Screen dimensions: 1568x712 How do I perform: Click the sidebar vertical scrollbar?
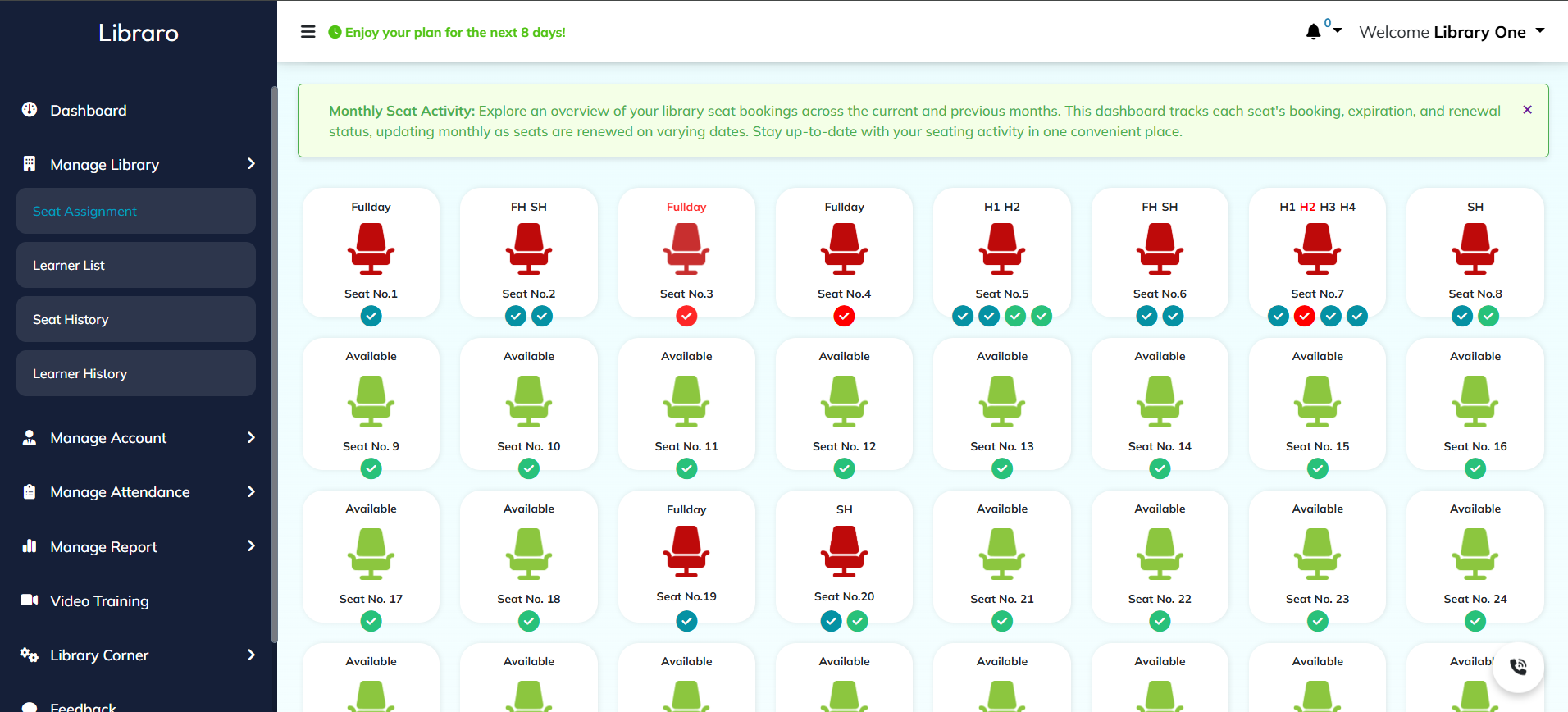[x=275, y=364]
